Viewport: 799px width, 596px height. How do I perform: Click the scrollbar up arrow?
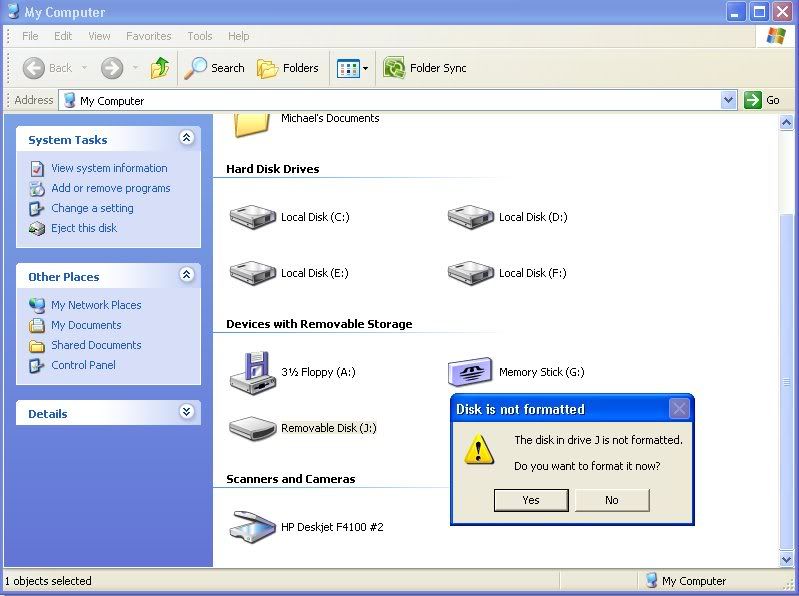pos(786,123)
